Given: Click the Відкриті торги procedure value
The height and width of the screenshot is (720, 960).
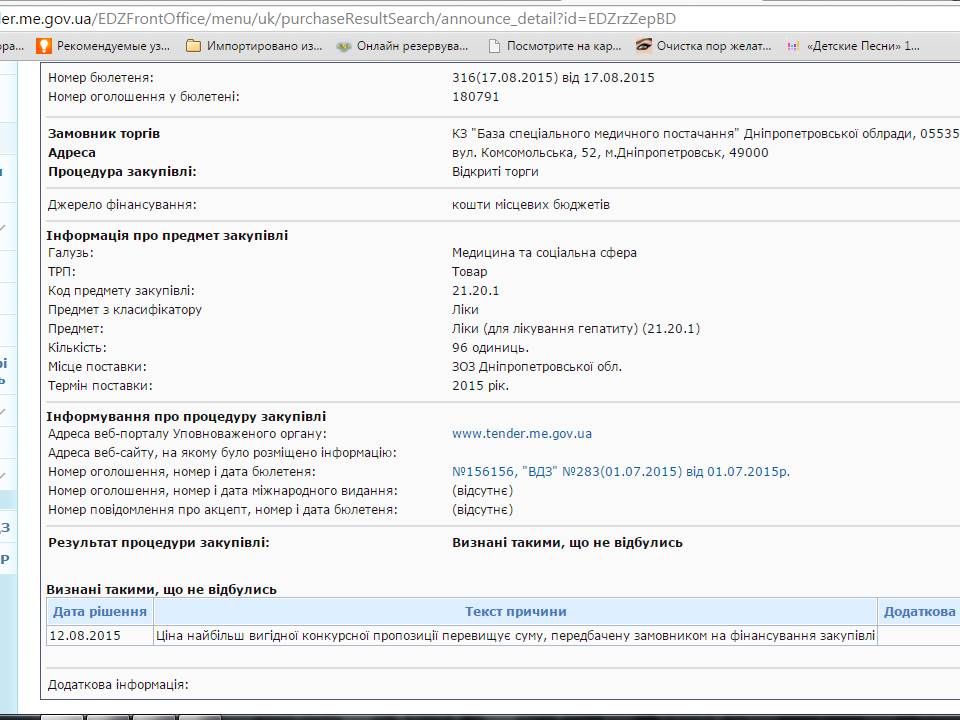Looking at the screenshot, I should pyautogui.click(x=495, y=172).
